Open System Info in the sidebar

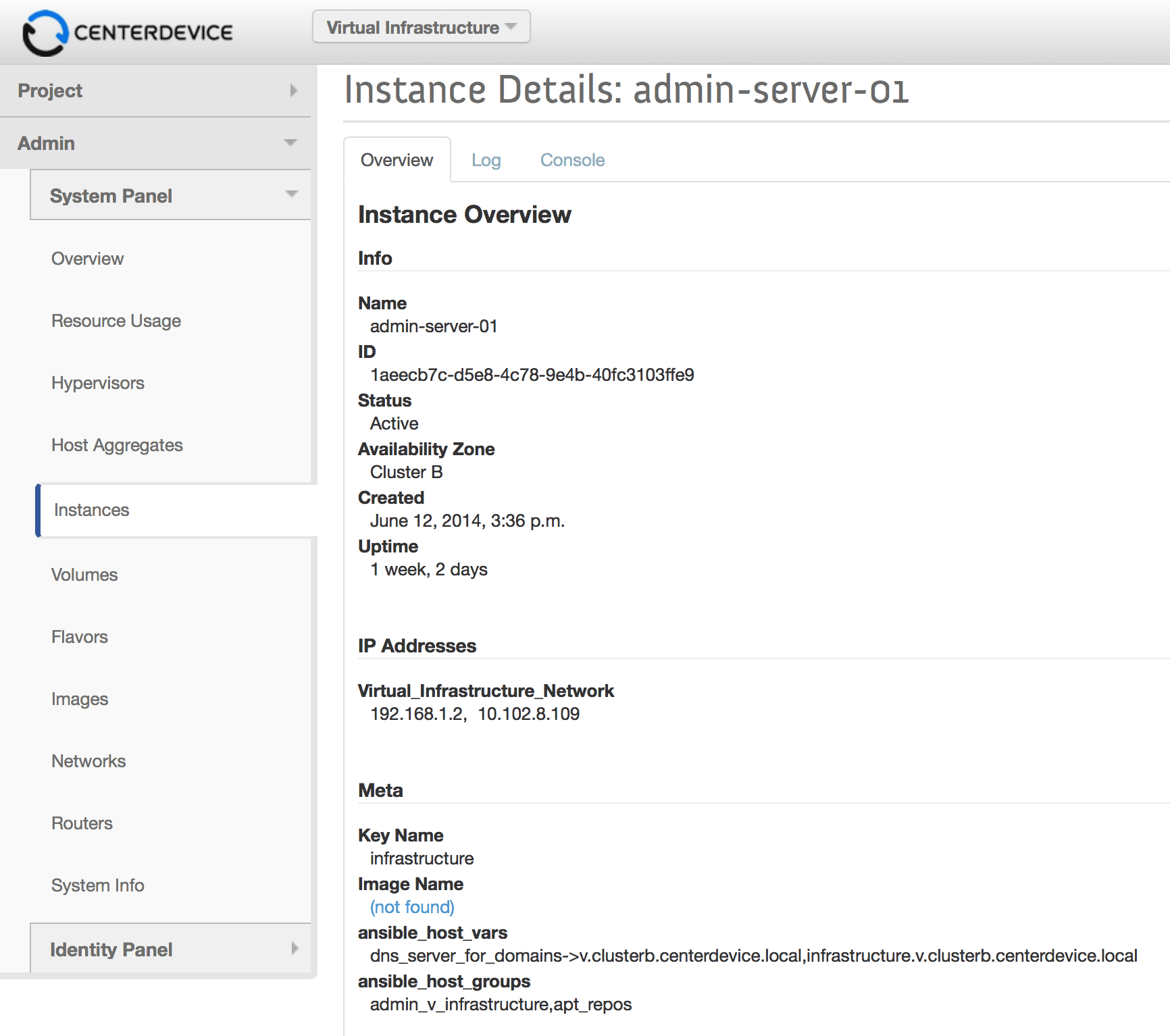tap(98, 885)
